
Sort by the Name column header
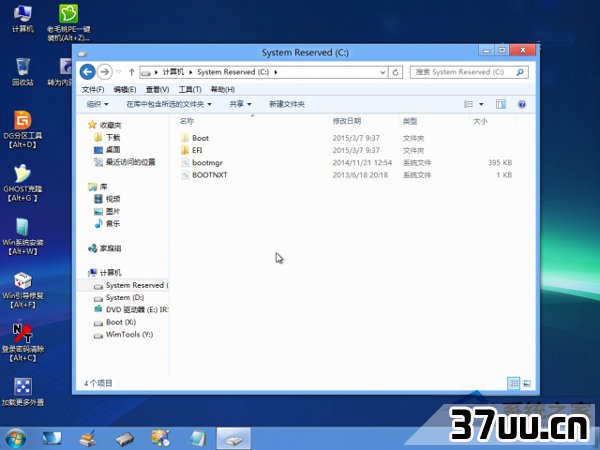tap(187, 121)
